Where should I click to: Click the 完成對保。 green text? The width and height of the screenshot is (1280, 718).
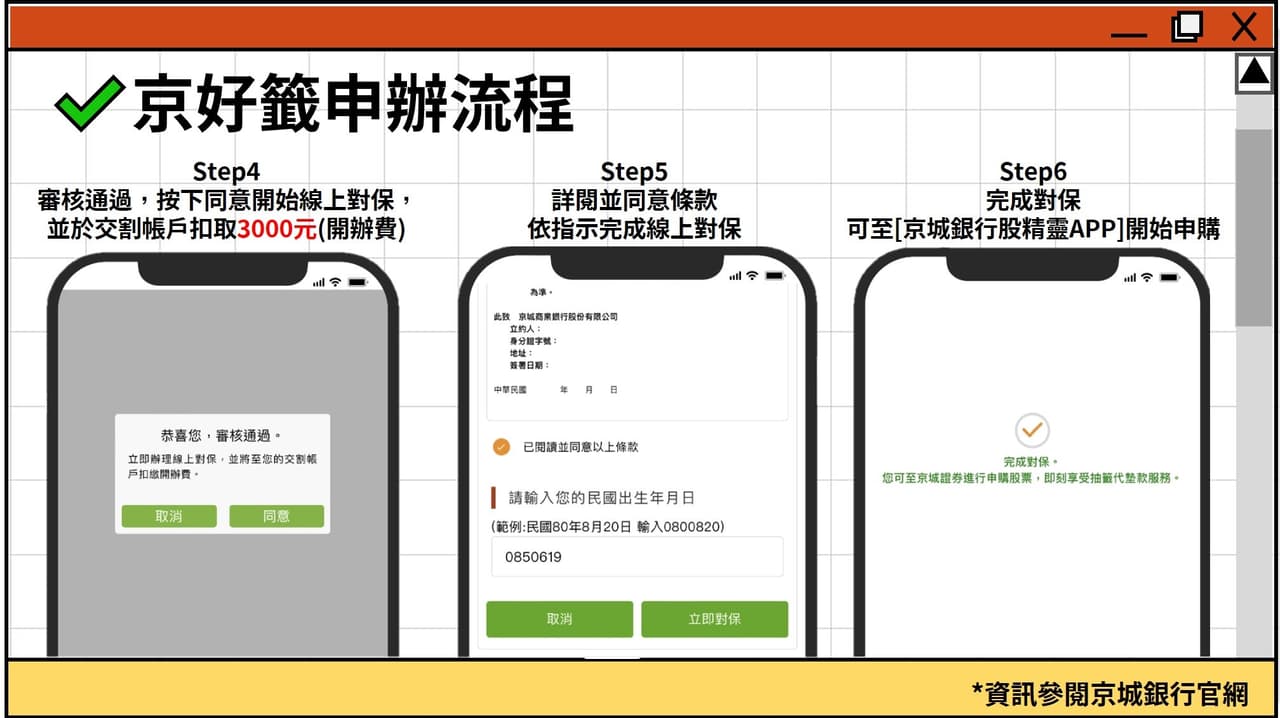point(1032,462)
